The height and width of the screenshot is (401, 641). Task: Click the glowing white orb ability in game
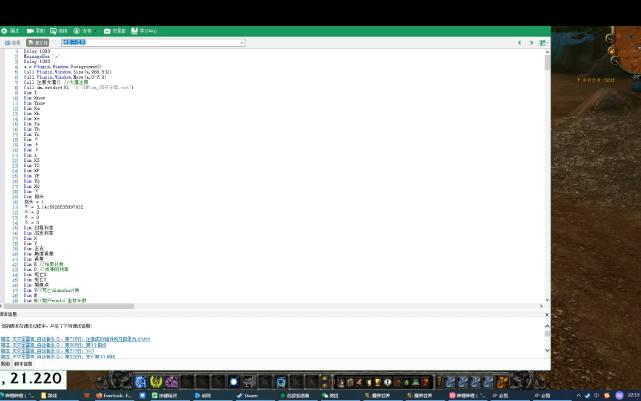234,382
